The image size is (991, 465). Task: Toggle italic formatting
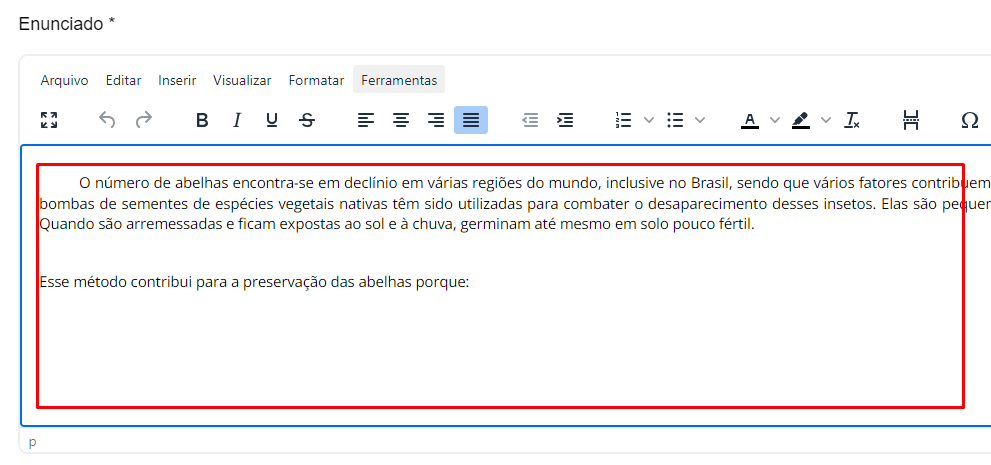[x=237, y=120]
